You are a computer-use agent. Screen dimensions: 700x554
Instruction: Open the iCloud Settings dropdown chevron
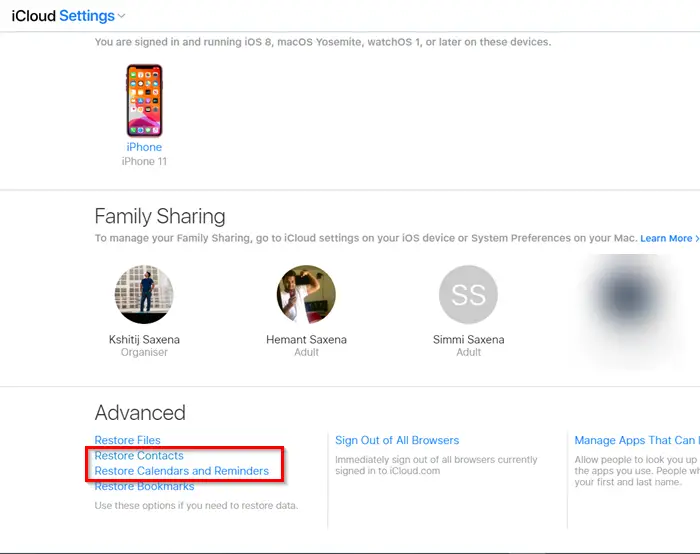pyautogui.click(x=122, y=16)
